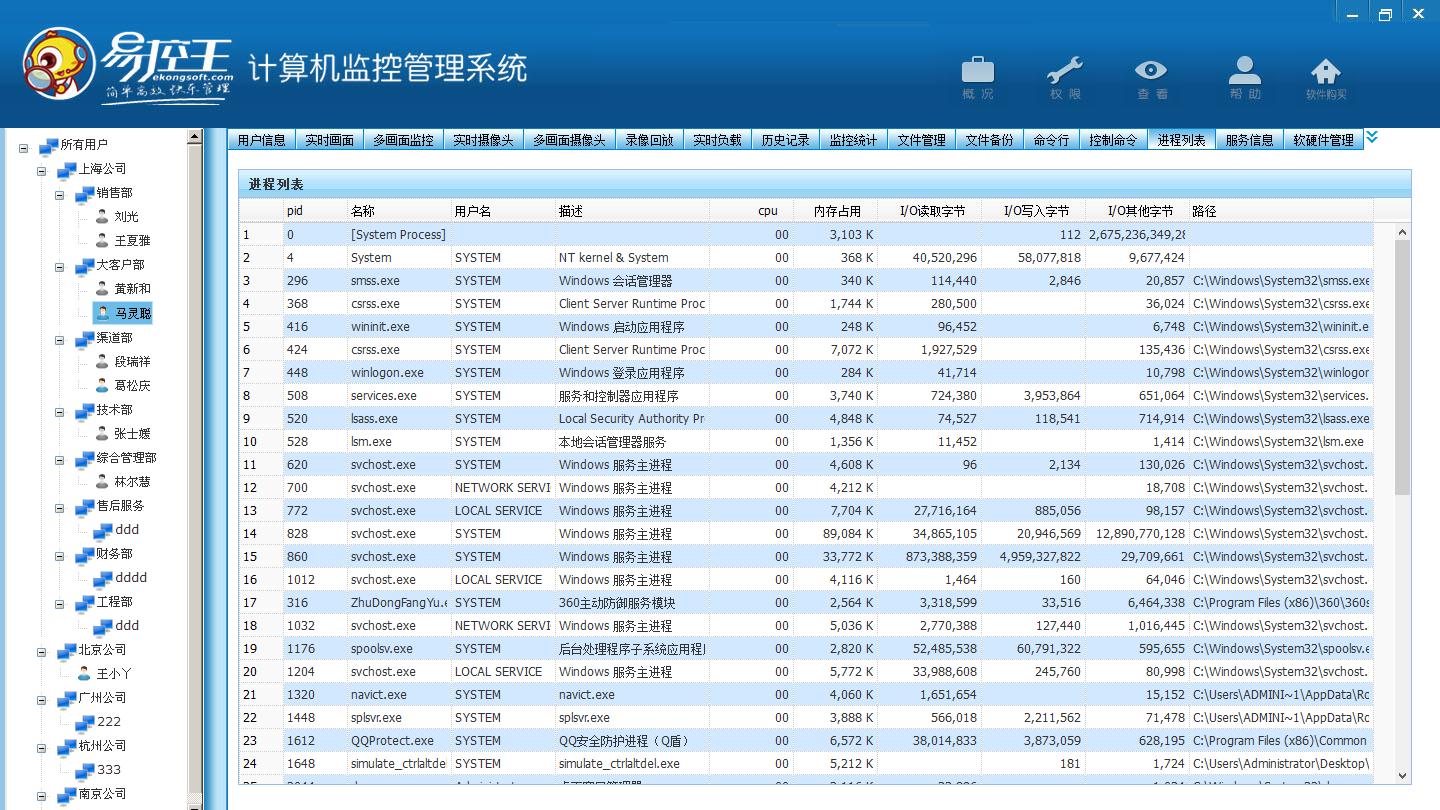Viewport: 1440px width, 810px height.
Task: Select the spoolsv.exe process row
Action: pos(806,649)
